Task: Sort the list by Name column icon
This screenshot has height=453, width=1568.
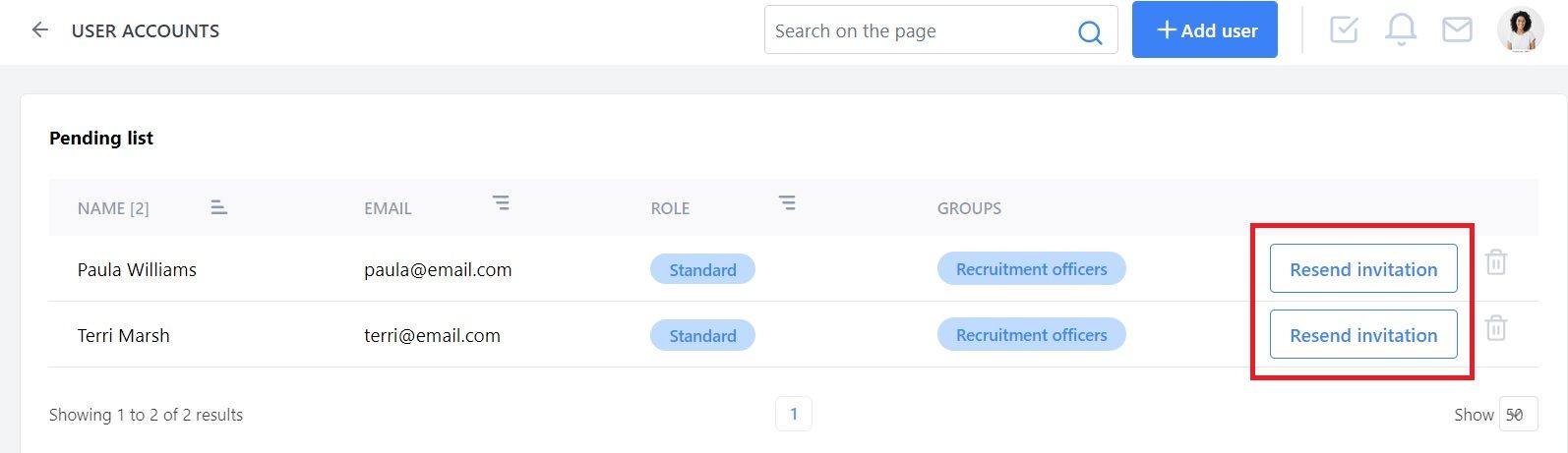Action: (218, 207)
